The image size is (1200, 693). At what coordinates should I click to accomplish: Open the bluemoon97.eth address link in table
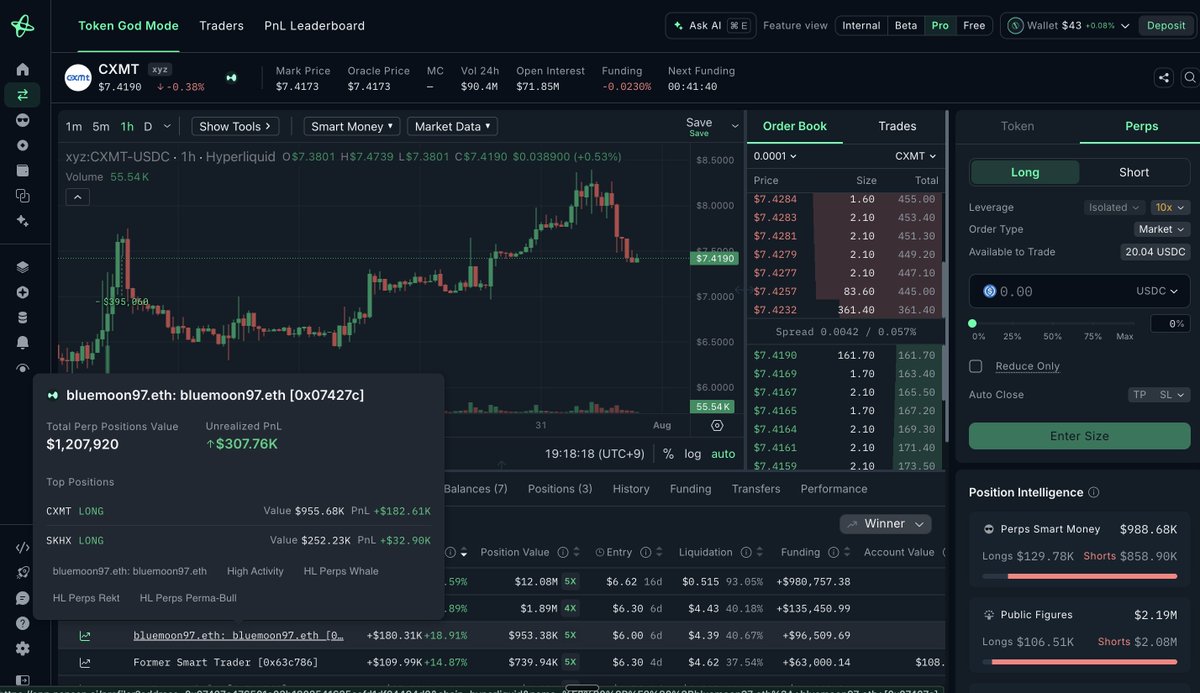(239, 635)
